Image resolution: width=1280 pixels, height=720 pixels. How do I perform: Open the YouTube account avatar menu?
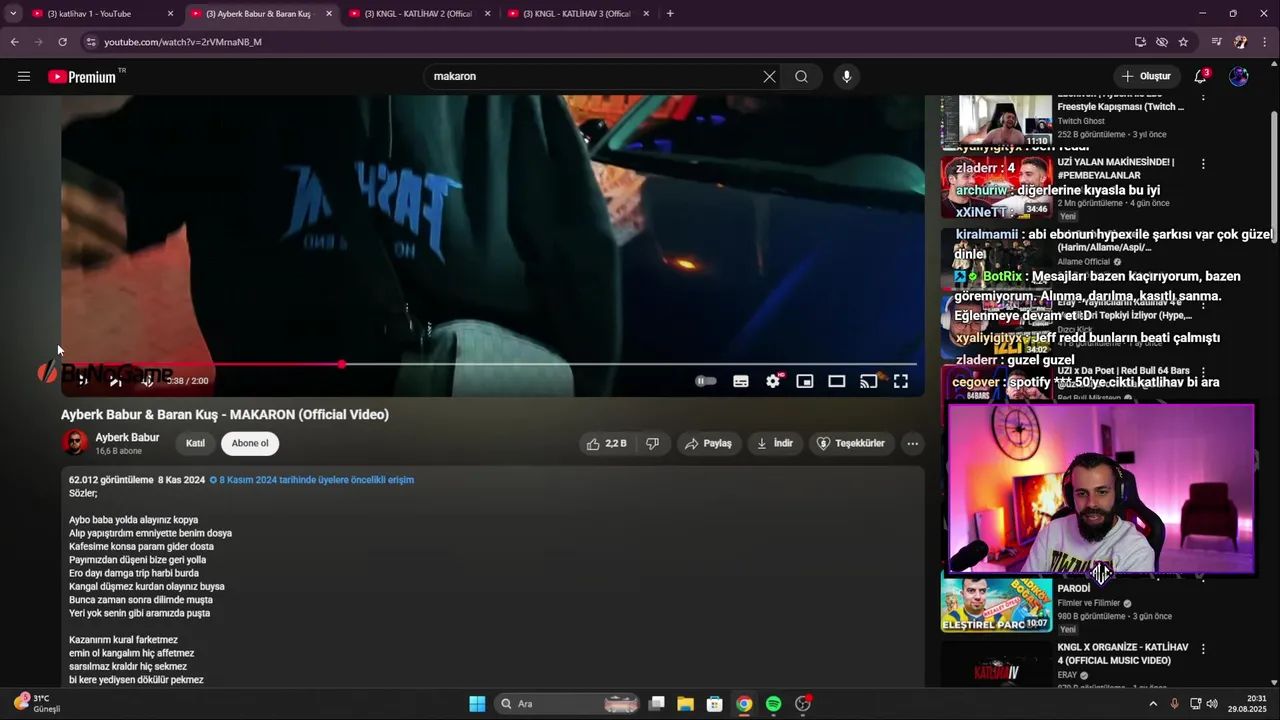pos(1239,76)
